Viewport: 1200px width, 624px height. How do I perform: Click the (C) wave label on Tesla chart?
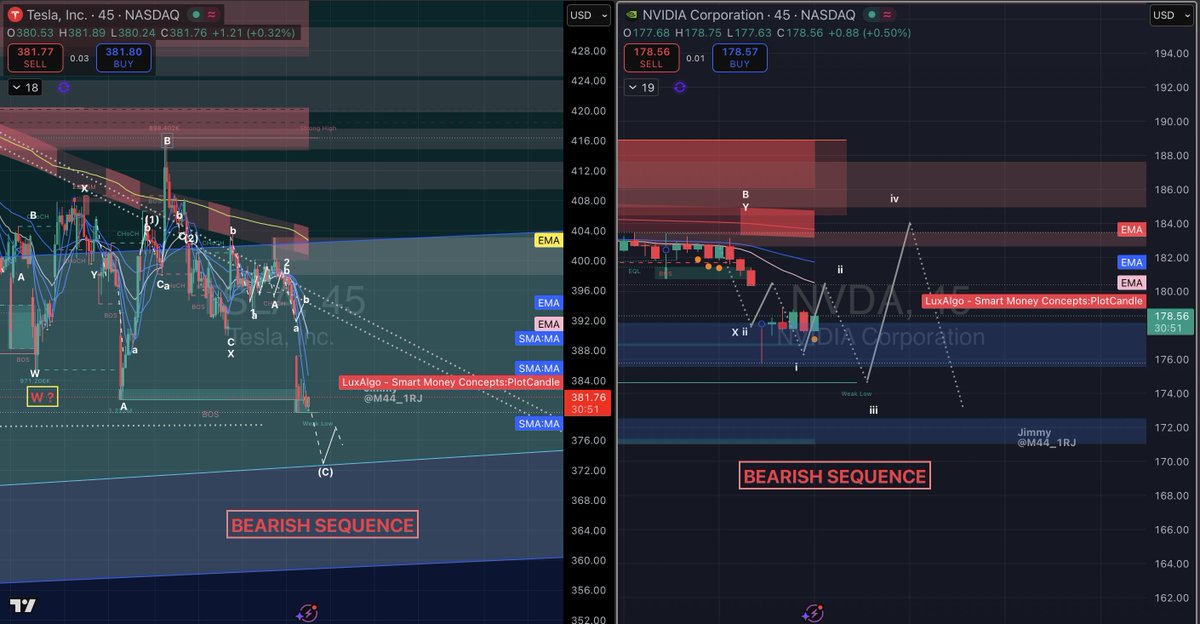click(x=325, y=472)
